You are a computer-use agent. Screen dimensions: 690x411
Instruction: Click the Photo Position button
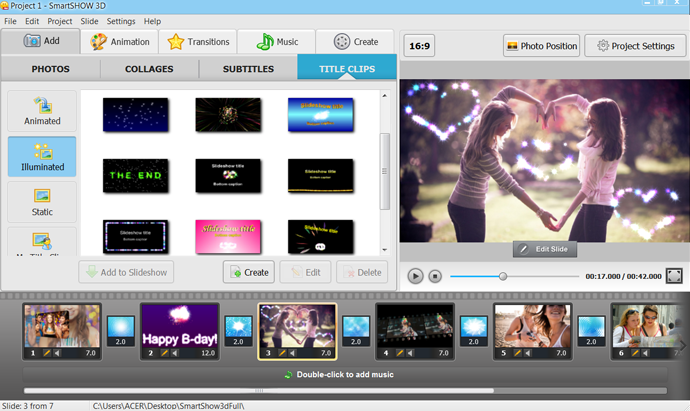pos(542,46)
